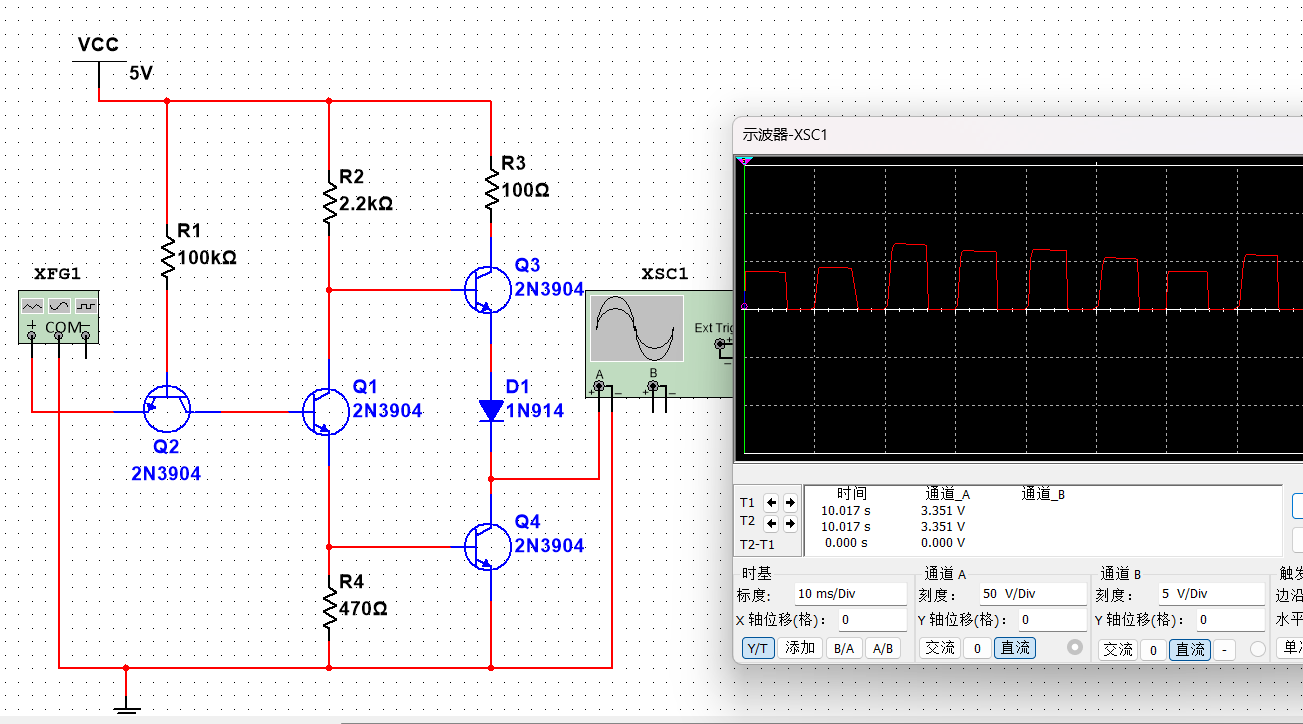Select A/B timebase display mode
This screenshot has height=724, width=1303.
click(883, 648)
